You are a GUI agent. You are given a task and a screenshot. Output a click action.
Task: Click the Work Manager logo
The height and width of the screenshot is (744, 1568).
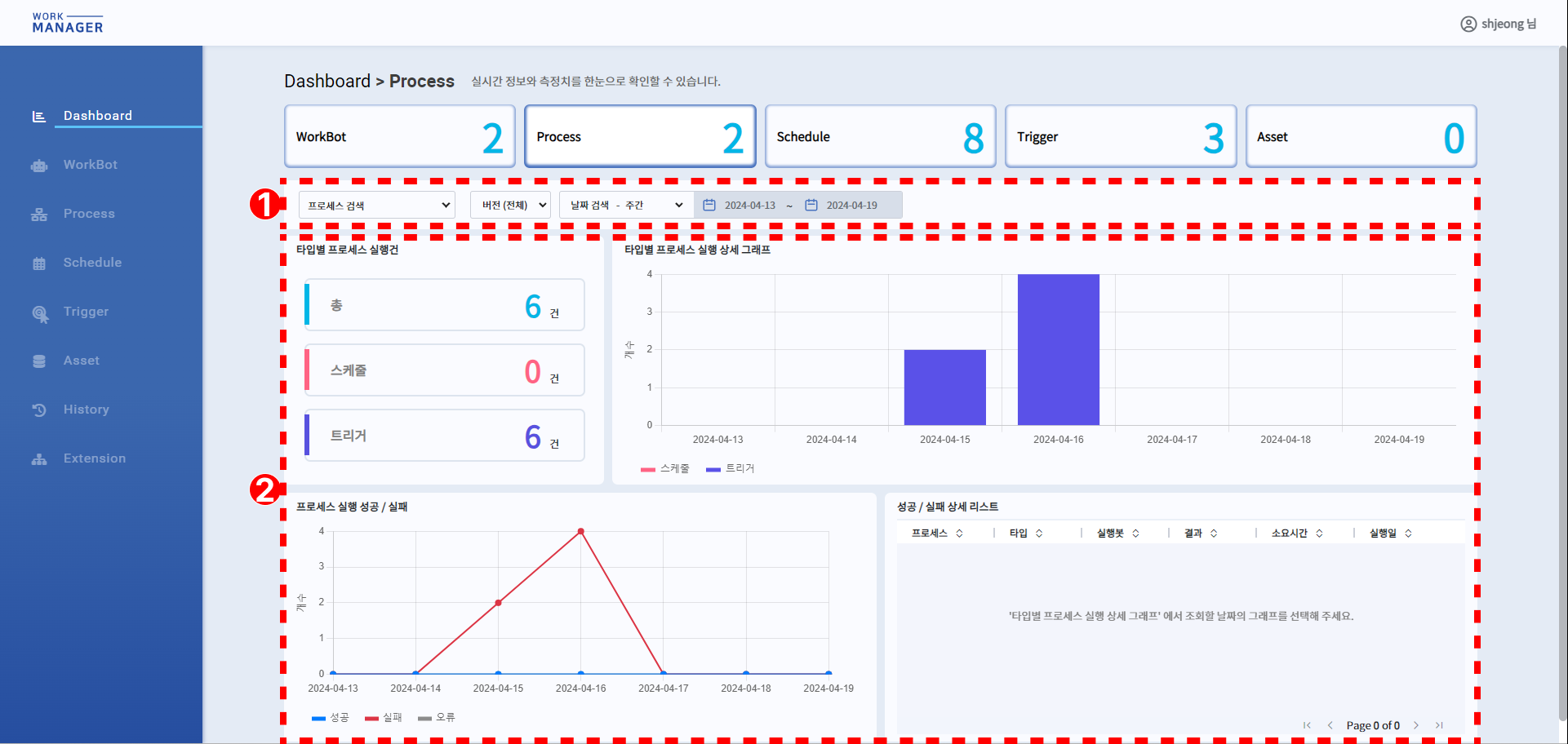tap(68, 23)
